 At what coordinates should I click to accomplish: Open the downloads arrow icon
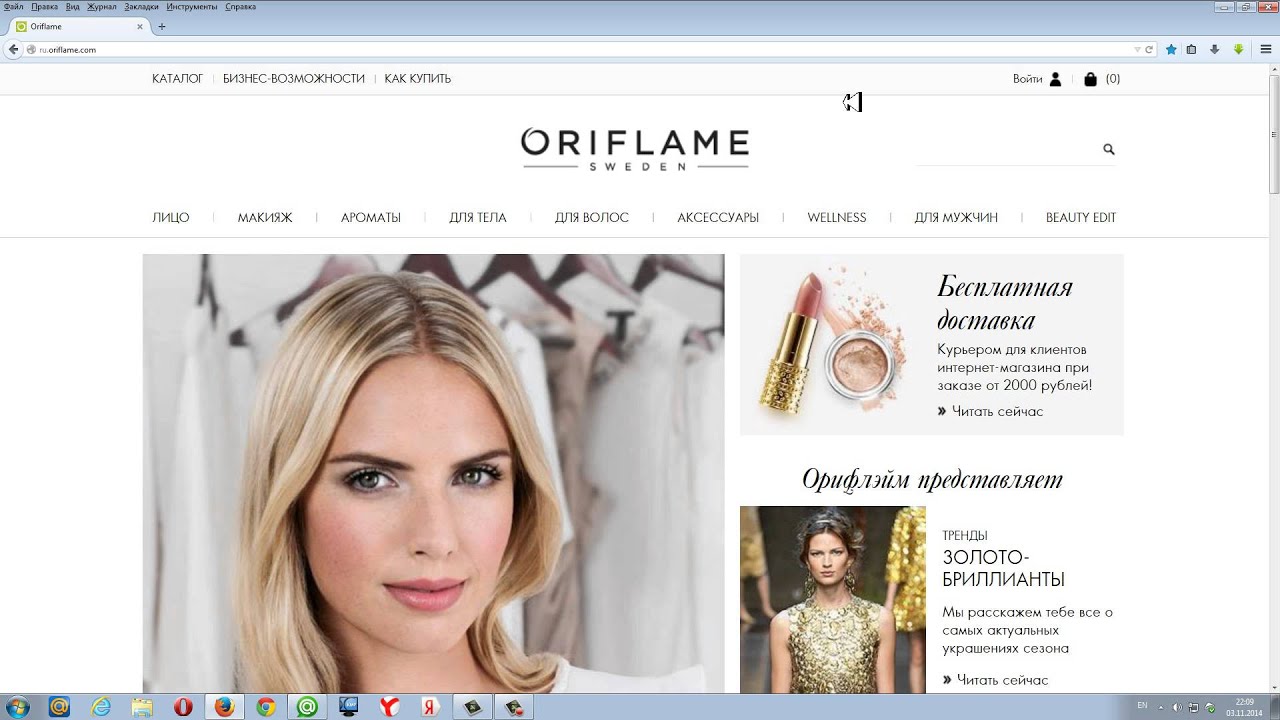coord(1214,49)
